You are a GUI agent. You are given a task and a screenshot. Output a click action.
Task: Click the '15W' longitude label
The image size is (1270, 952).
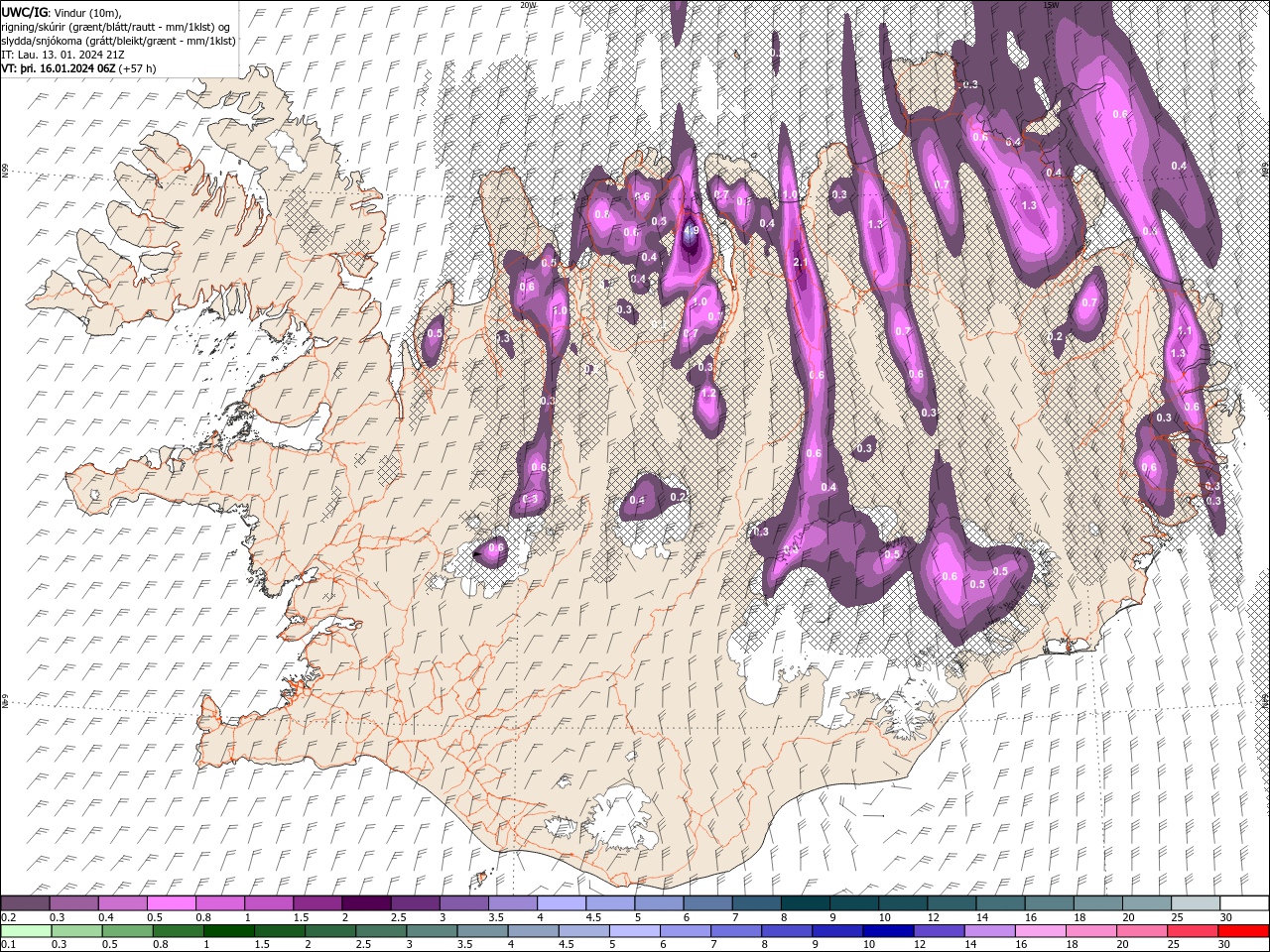[1050, 5]
